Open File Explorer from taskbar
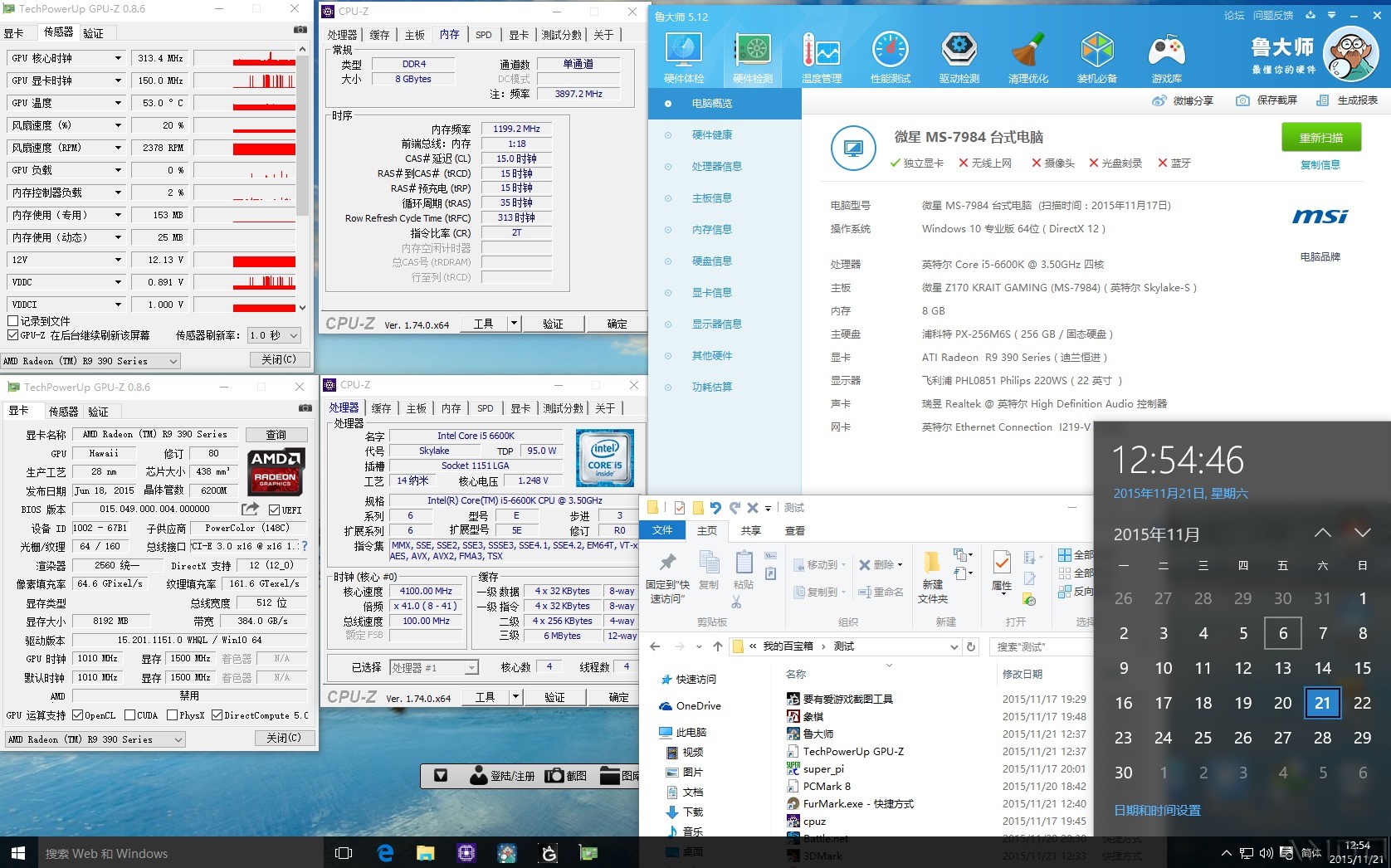1391x868 pixels. click(x=425, y=852)
